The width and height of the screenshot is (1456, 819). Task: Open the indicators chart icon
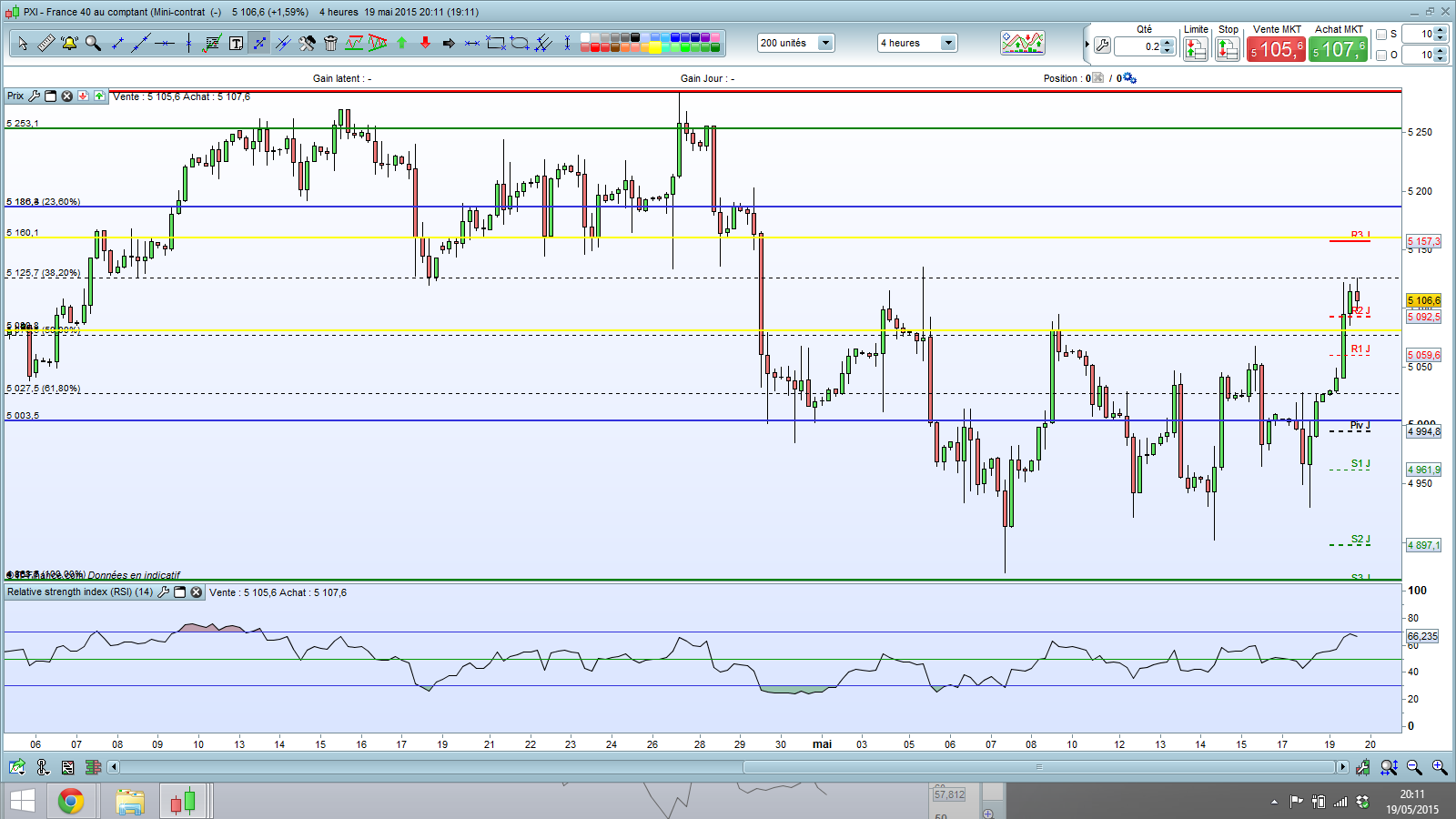(x=1023, y=43)
